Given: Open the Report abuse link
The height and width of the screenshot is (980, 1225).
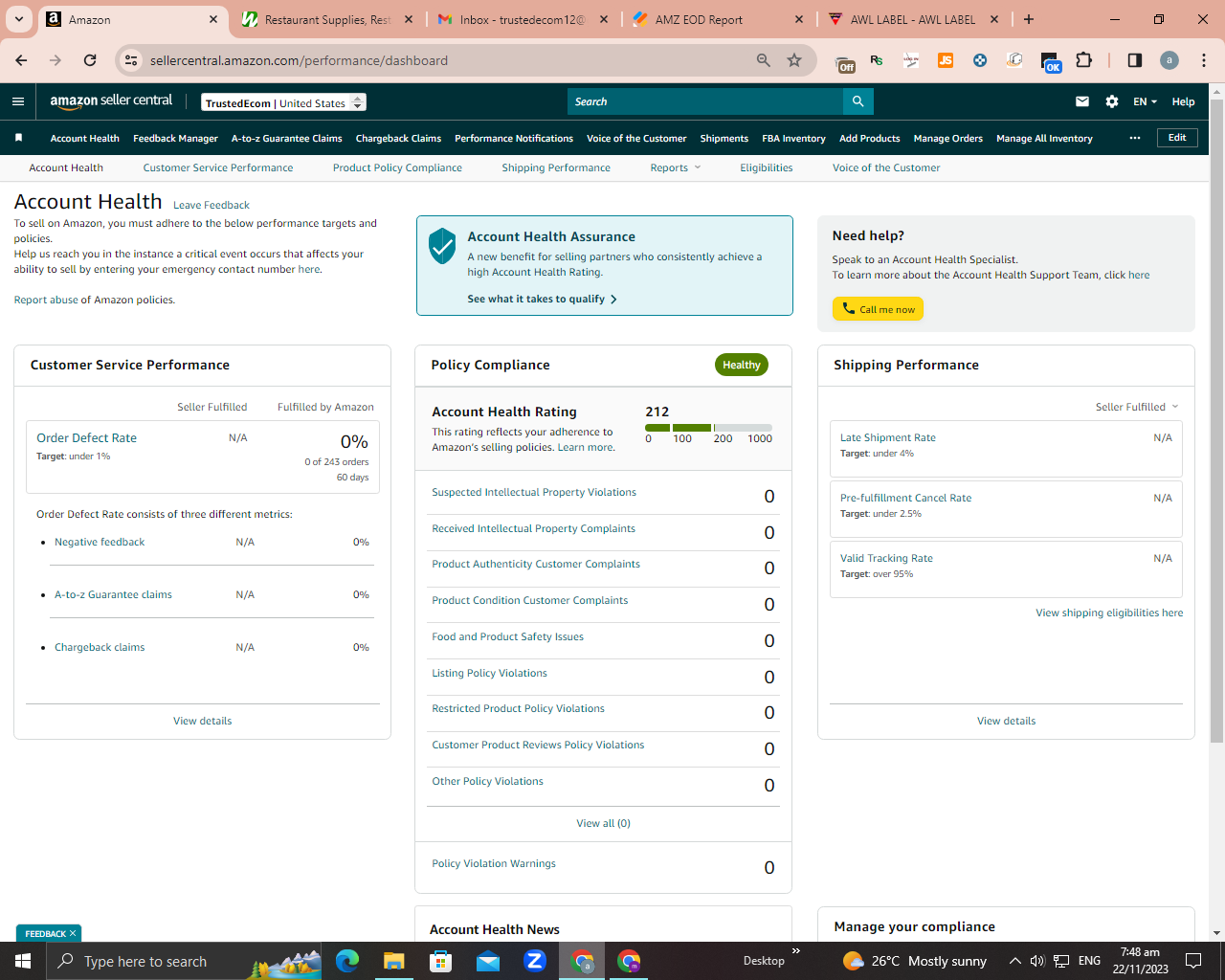Looking at the screenshot, I should pyautogui.click(x=46, y=300).
